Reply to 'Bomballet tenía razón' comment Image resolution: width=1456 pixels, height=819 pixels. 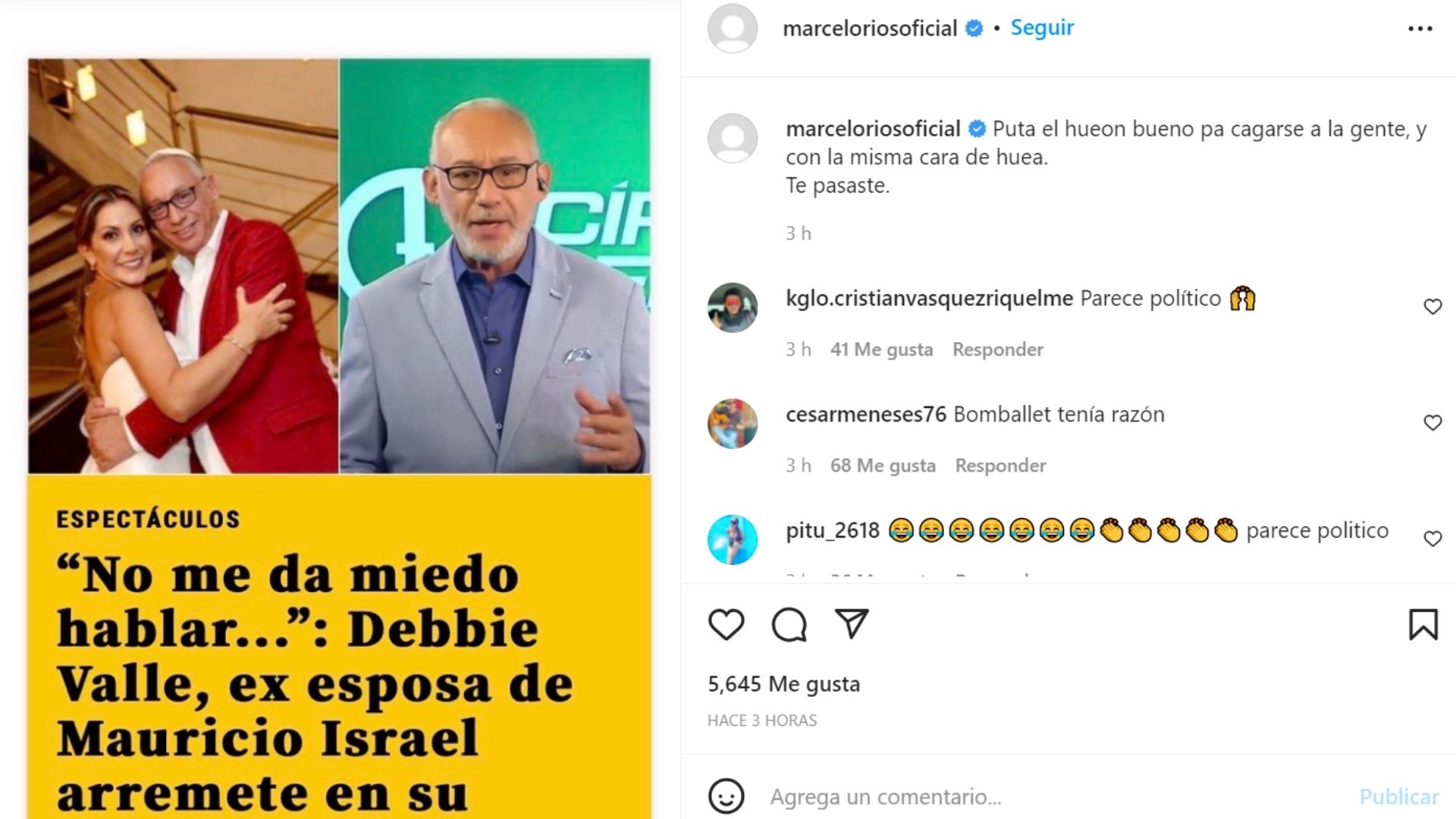click(x=1000, y=466)
